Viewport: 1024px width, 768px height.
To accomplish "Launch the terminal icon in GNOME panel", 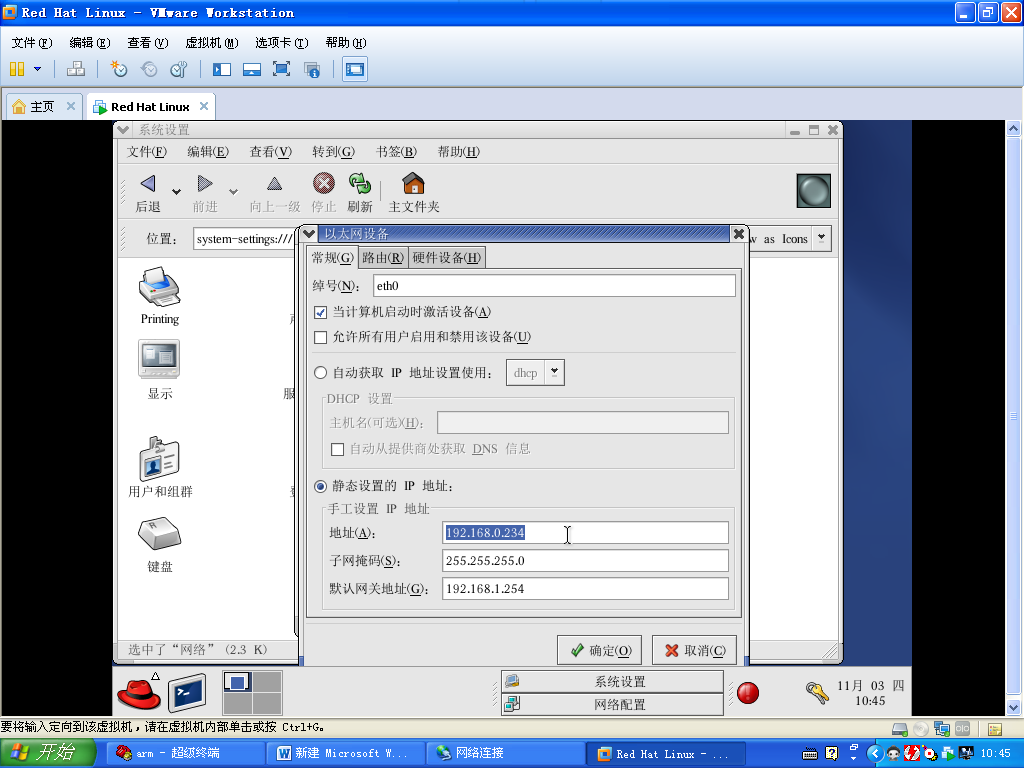I will [187, 693].
